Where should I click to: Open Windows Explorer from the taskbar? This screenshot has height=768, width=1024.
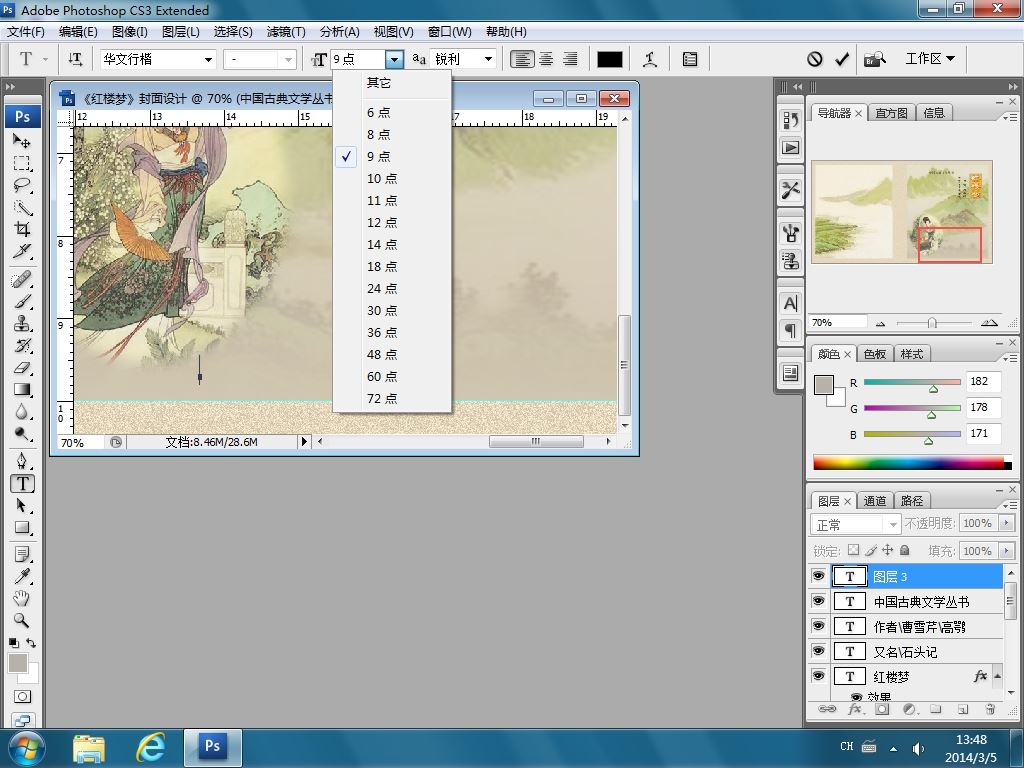coord(89,748)
